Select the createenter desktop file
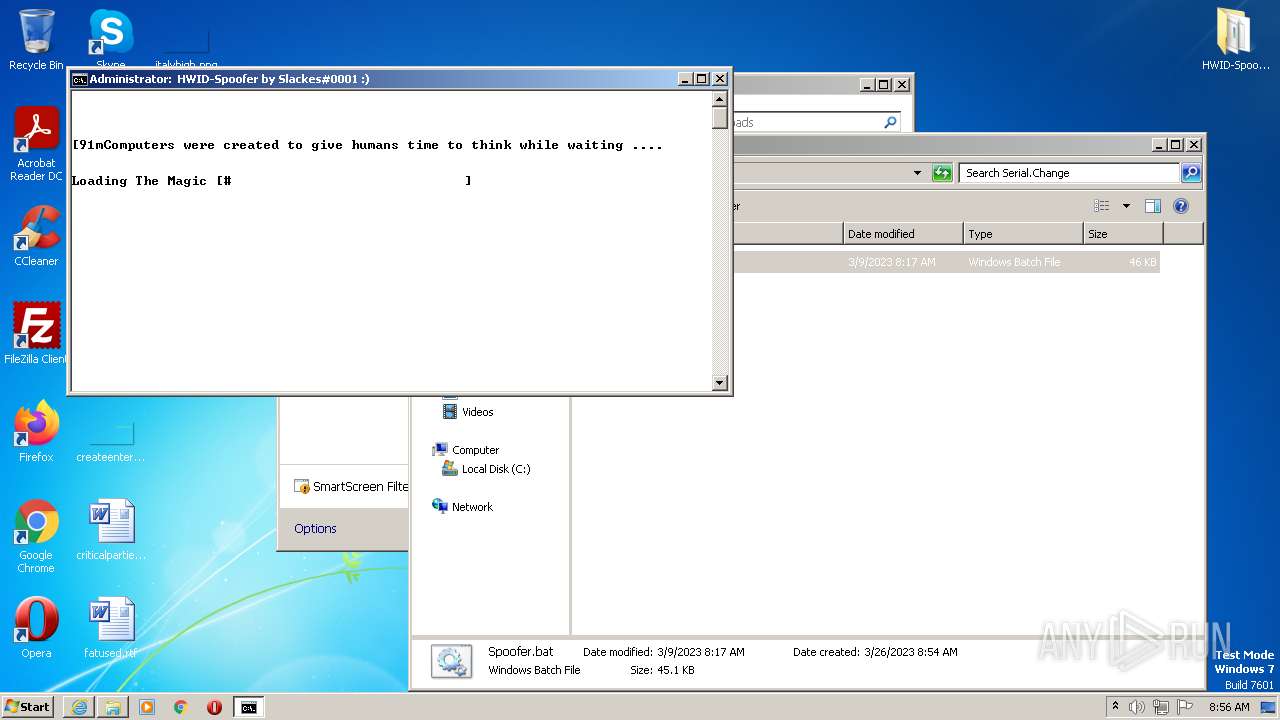The height and width of the screenshot is (720, 1280). coord(111,442)
